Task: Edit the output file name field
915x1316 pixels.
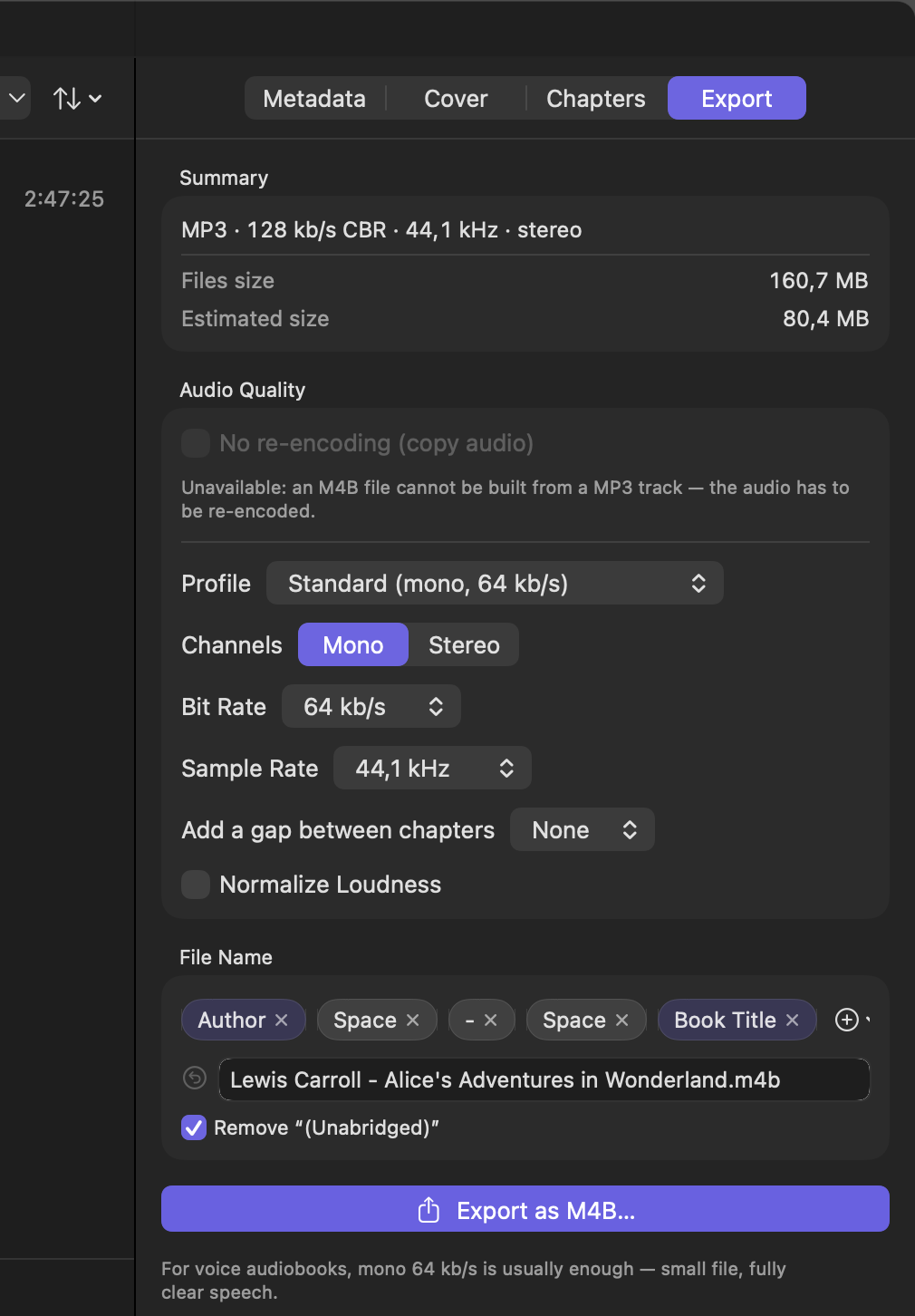Action: tap(544, 1079)
